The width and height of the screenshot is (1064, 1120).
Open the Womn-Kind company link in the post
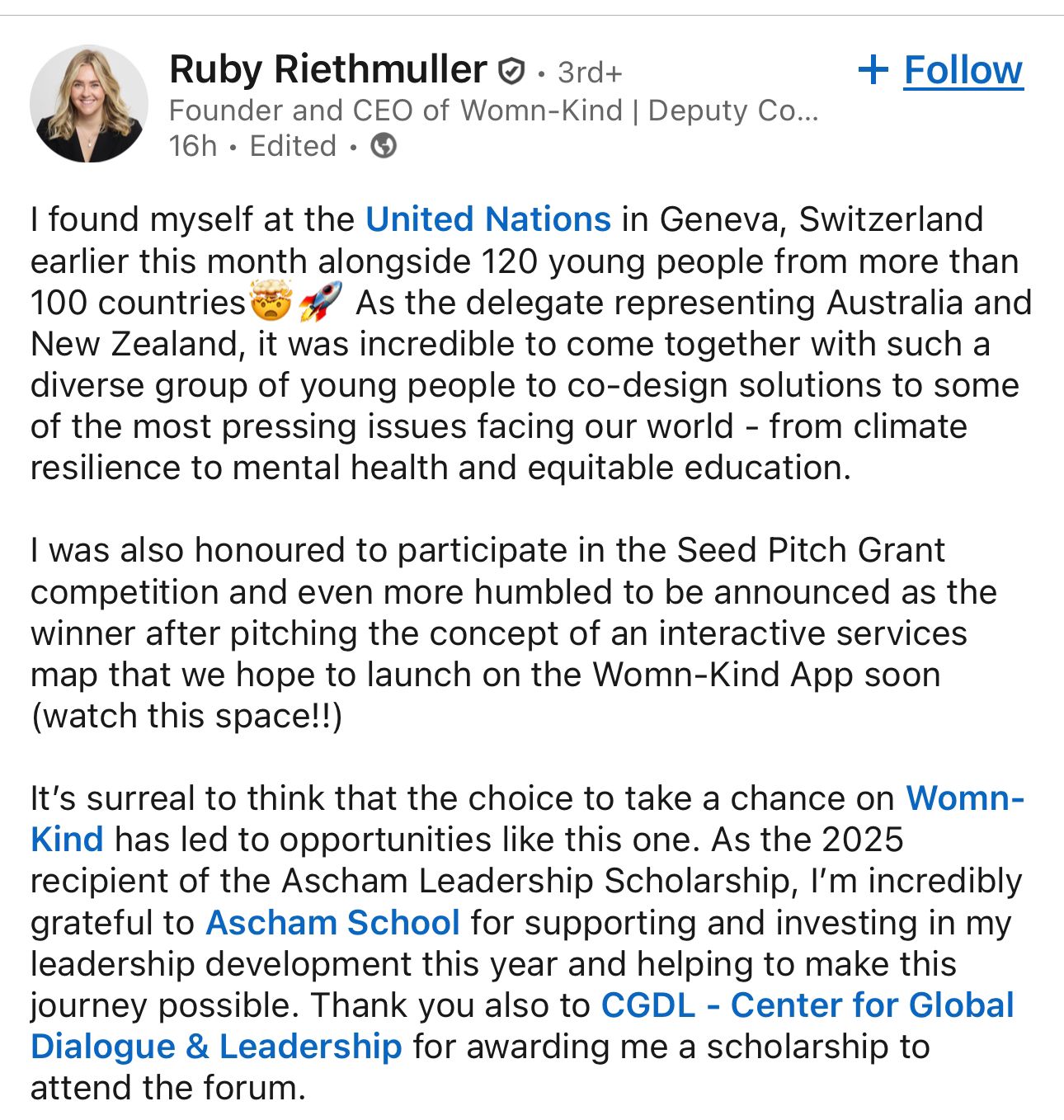(x=964, y=798)
